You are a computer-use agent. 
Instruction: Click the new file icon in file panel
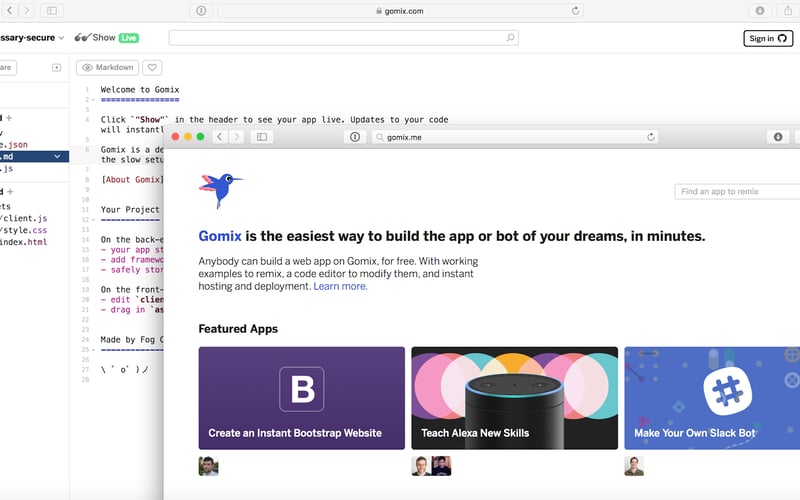(57, 67)
